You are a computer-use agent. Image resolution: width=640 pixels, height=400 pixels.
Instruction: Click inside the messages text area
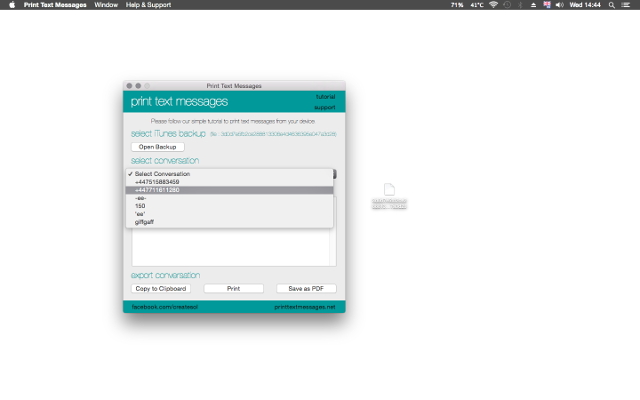coord(231,247)
